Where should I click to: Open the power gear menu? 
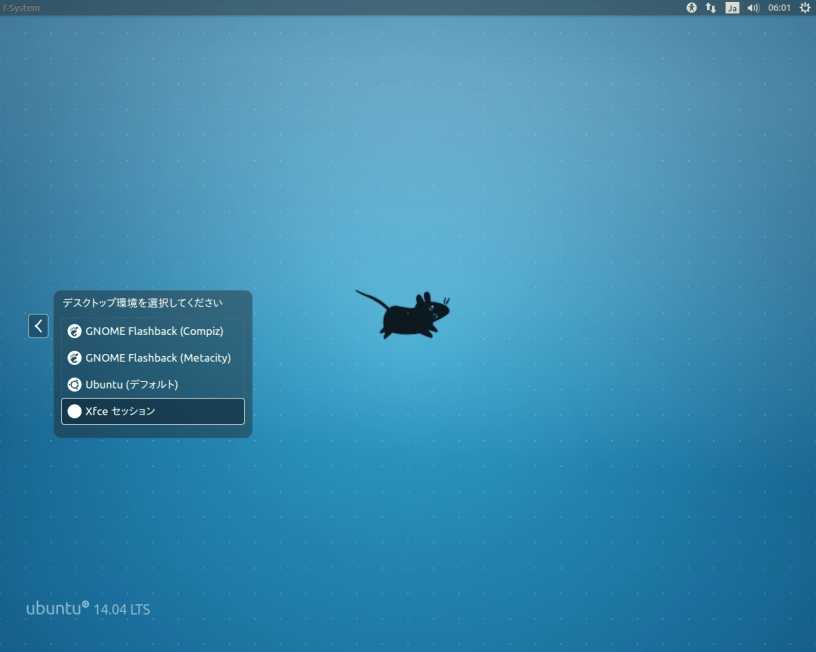pos(805,8)
